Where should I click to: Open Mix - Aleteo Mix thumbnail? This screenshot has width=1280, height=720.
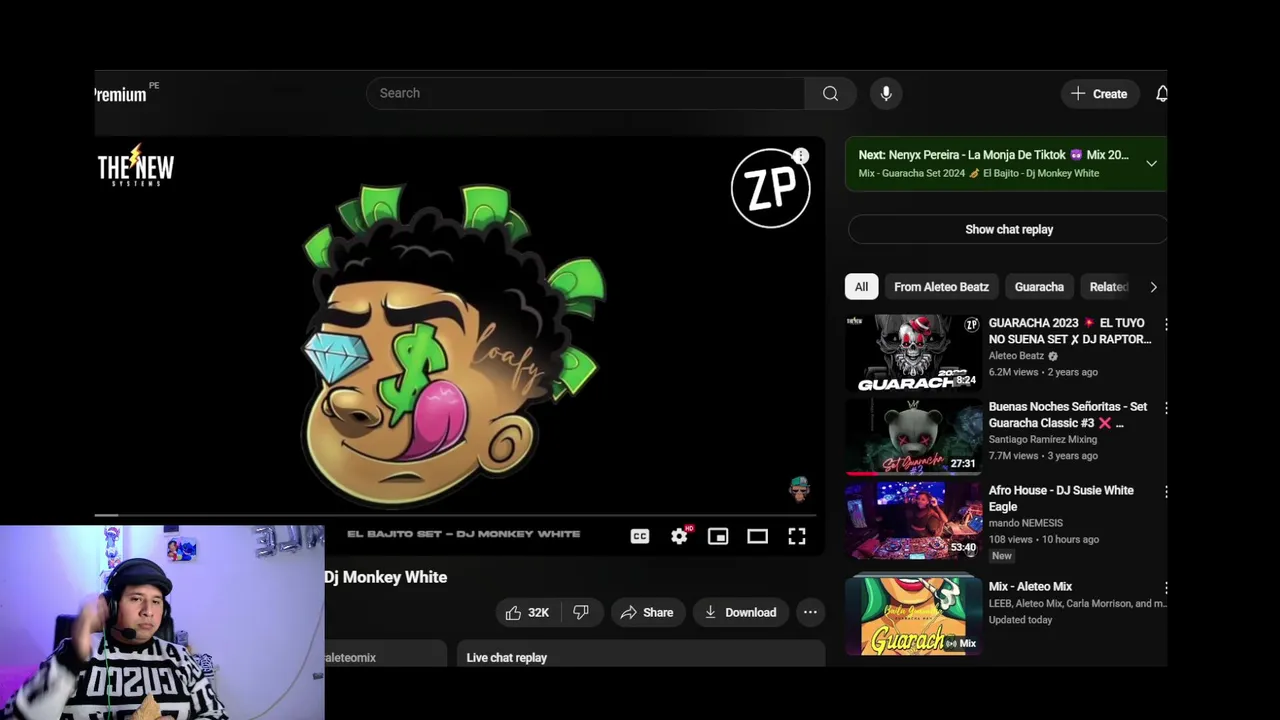[x=914, y=615]
